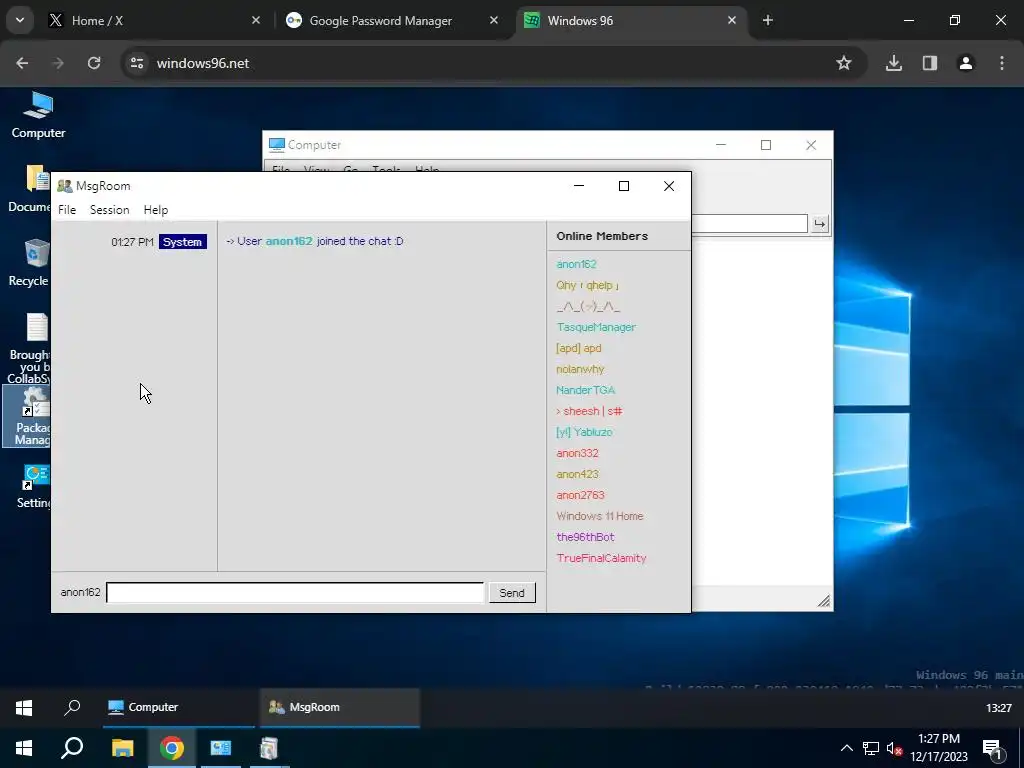Select member NanderTGA
Image resolution: width=1024 pixels, height=768 pixels.
point(586,390)
